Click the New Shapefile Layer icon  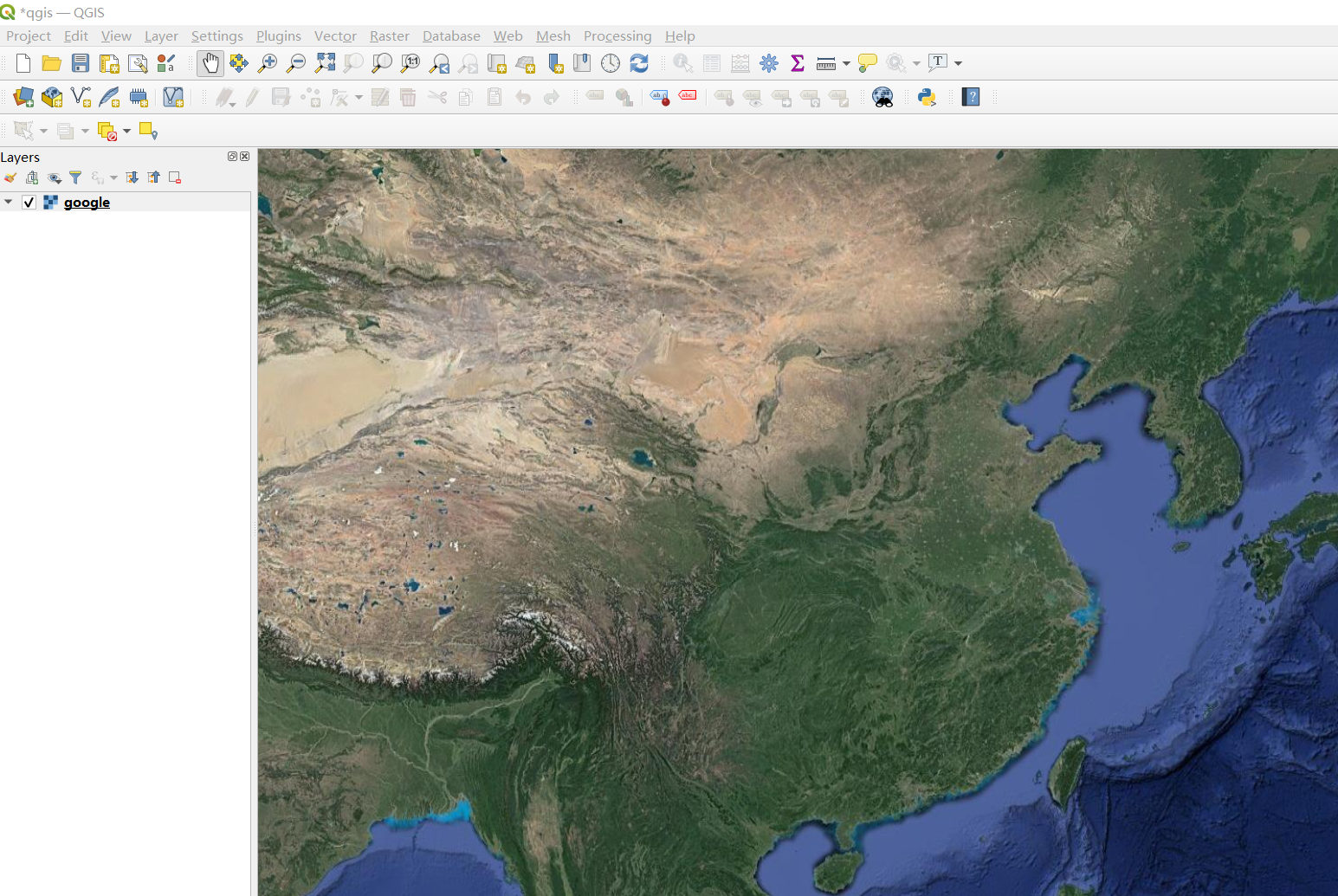(x=81, y=97)
